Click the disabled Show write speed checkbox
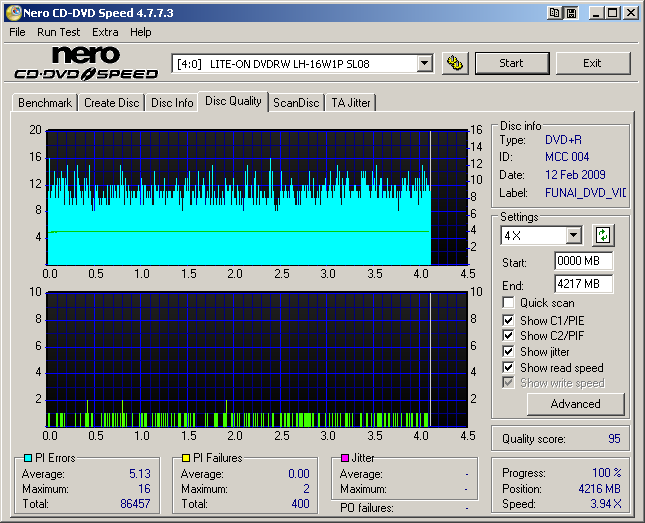Viewport: 645px width, 523px height. pos(508,383)
